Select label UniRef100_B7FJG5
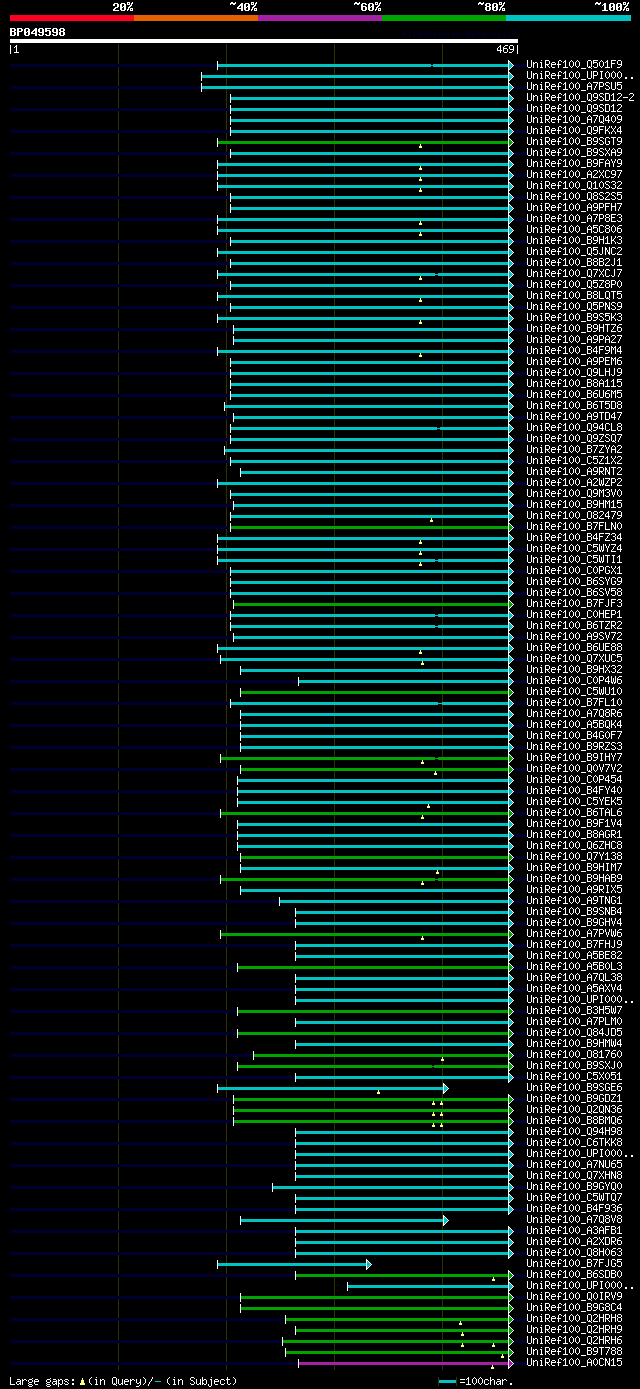Image resolution: width=640 pixels, height=1389 pixels. point(574,1263)
